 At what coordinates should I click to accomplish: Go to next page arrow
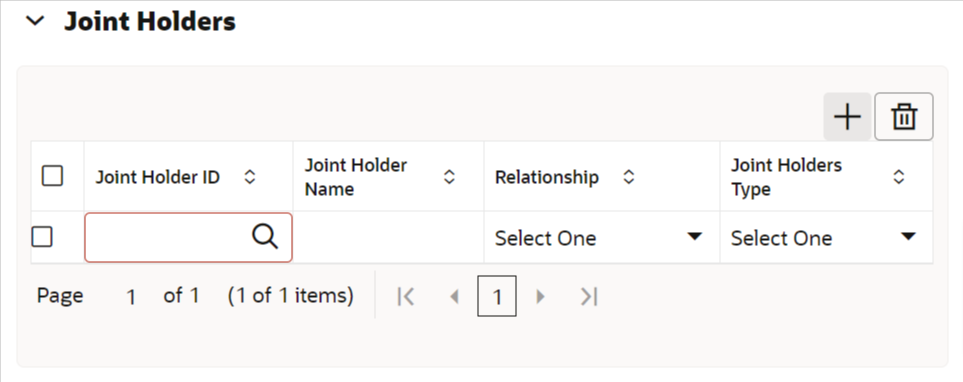click(540, 297)
